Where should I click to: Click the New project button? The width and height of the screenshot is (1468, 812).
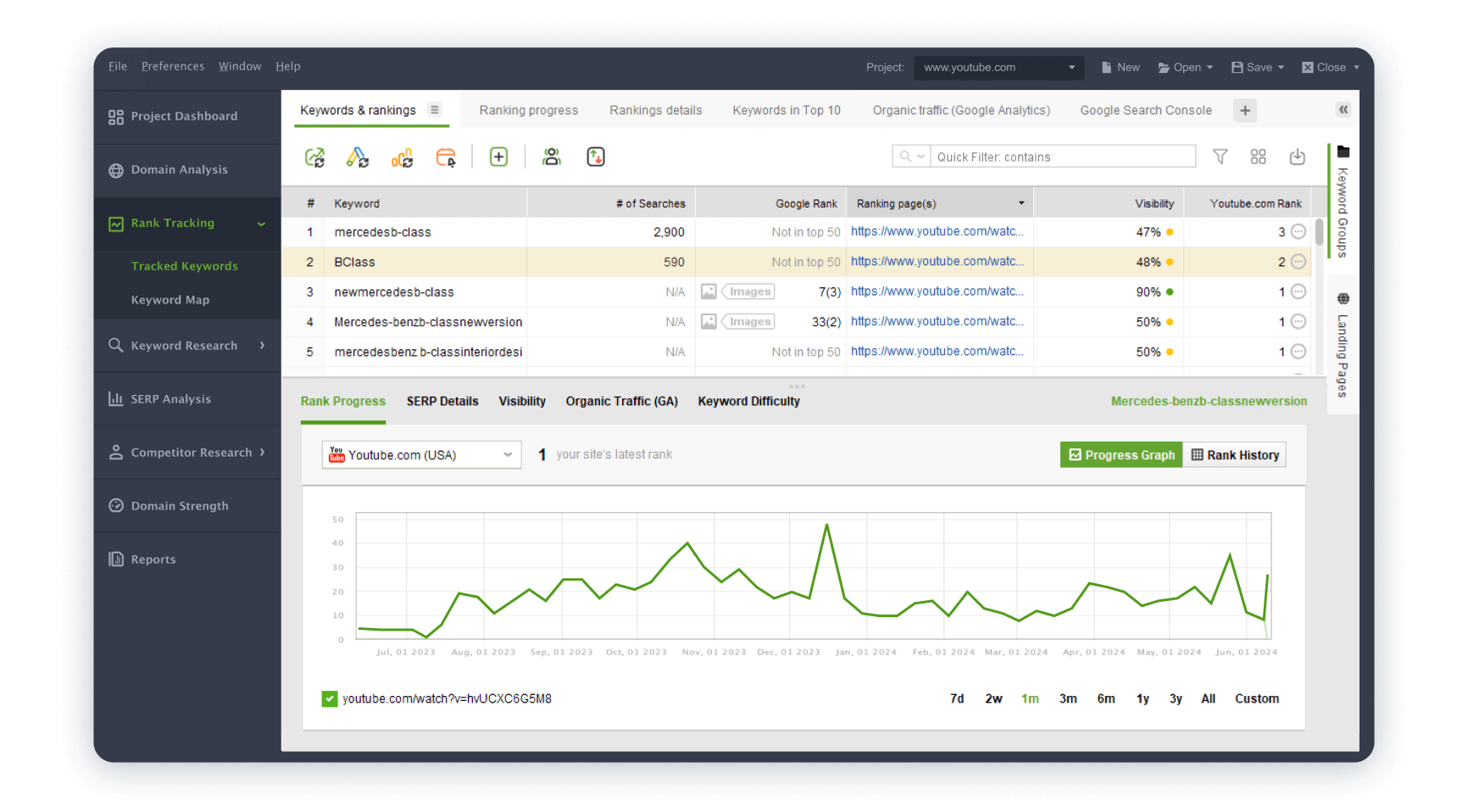point(1120,67)
